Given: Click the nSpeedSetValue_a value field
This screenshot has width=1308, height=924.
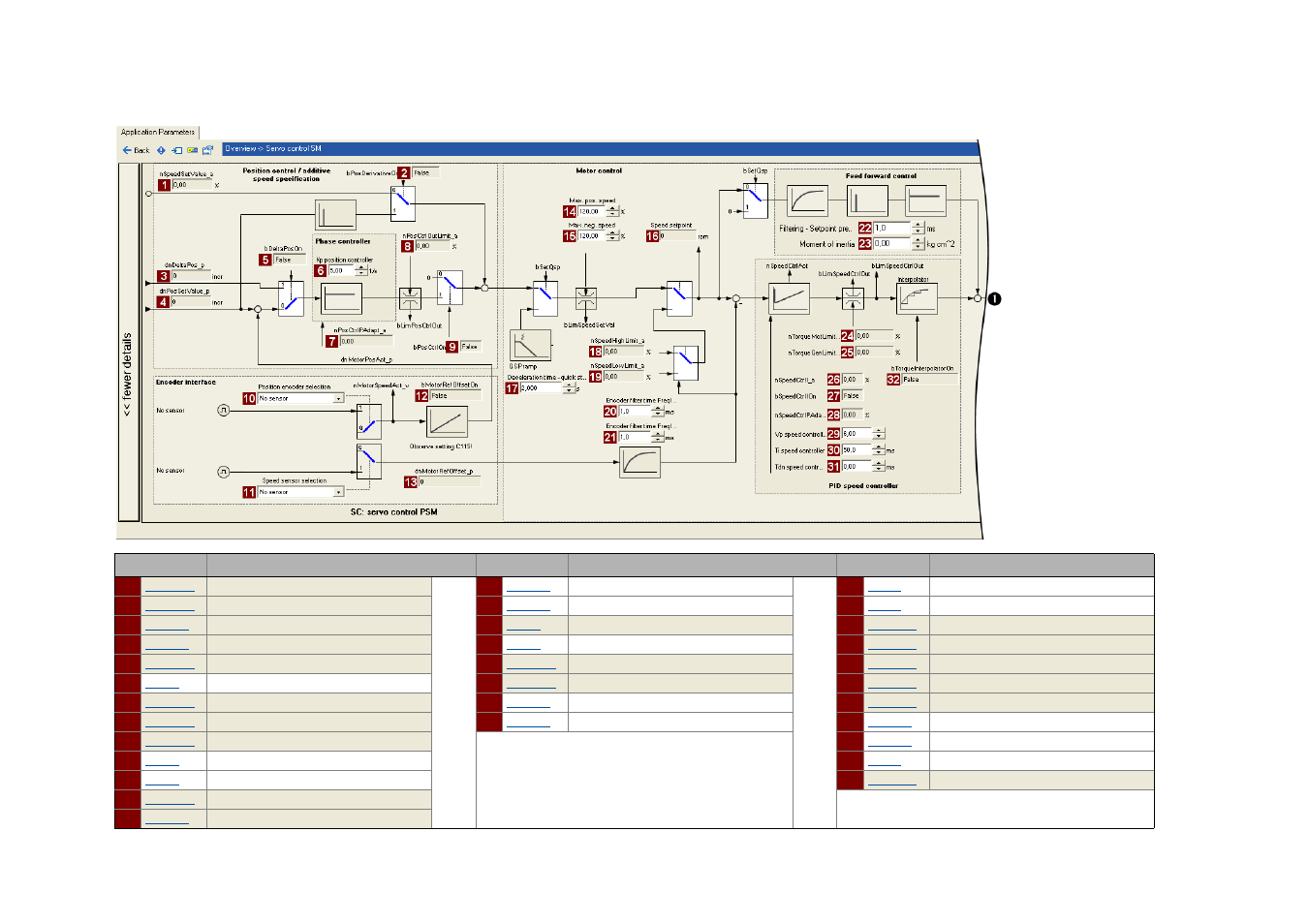Looking at the screenshot, I should point(192,184).
